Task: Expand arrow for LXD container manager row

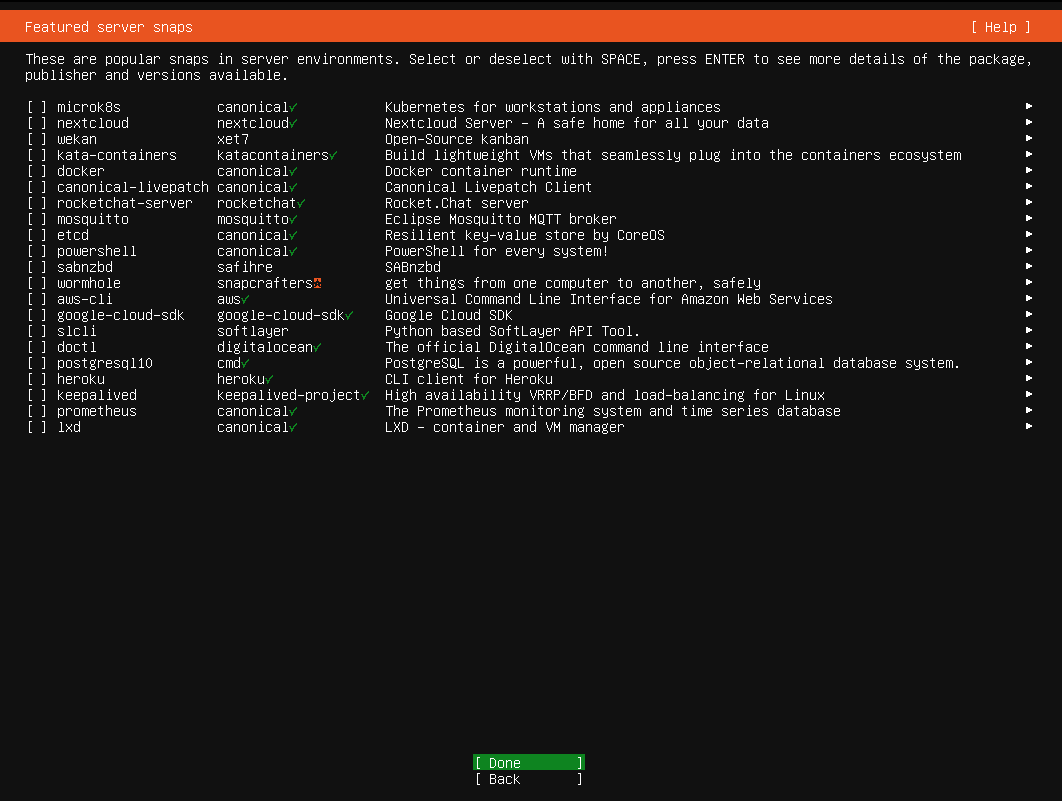Action: (1029, 427)
